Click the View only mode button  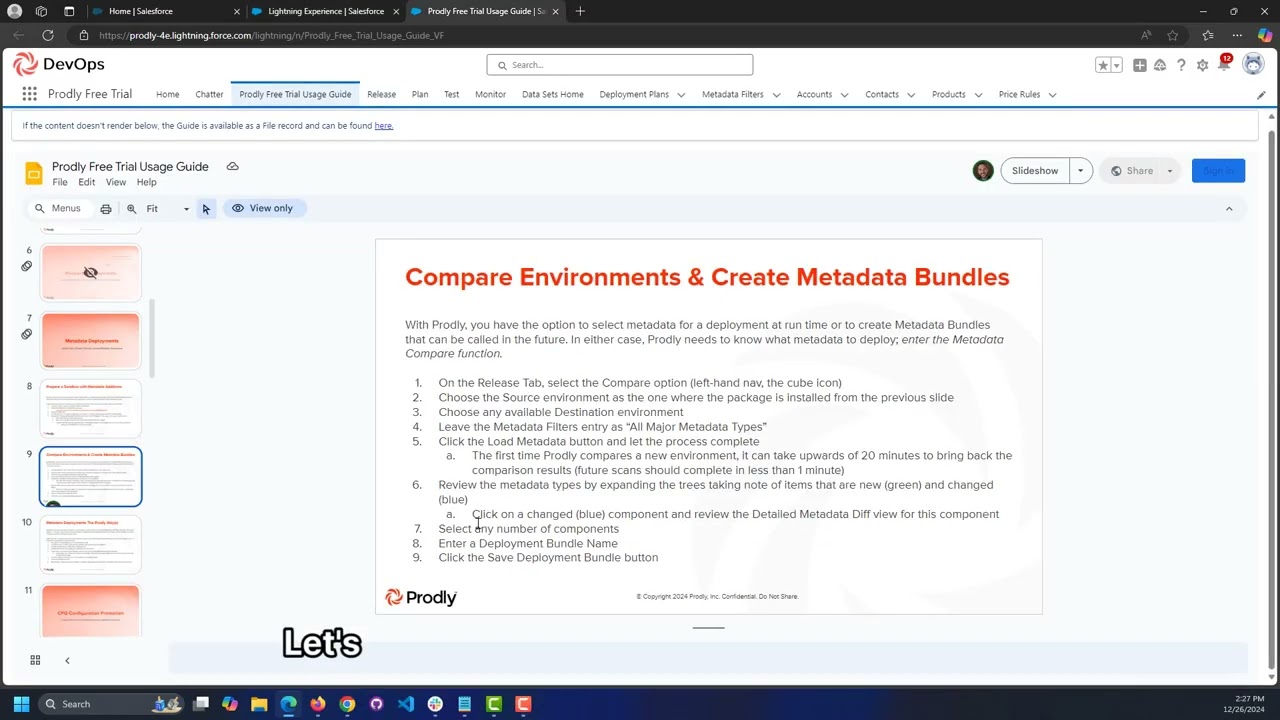(263, 208)
